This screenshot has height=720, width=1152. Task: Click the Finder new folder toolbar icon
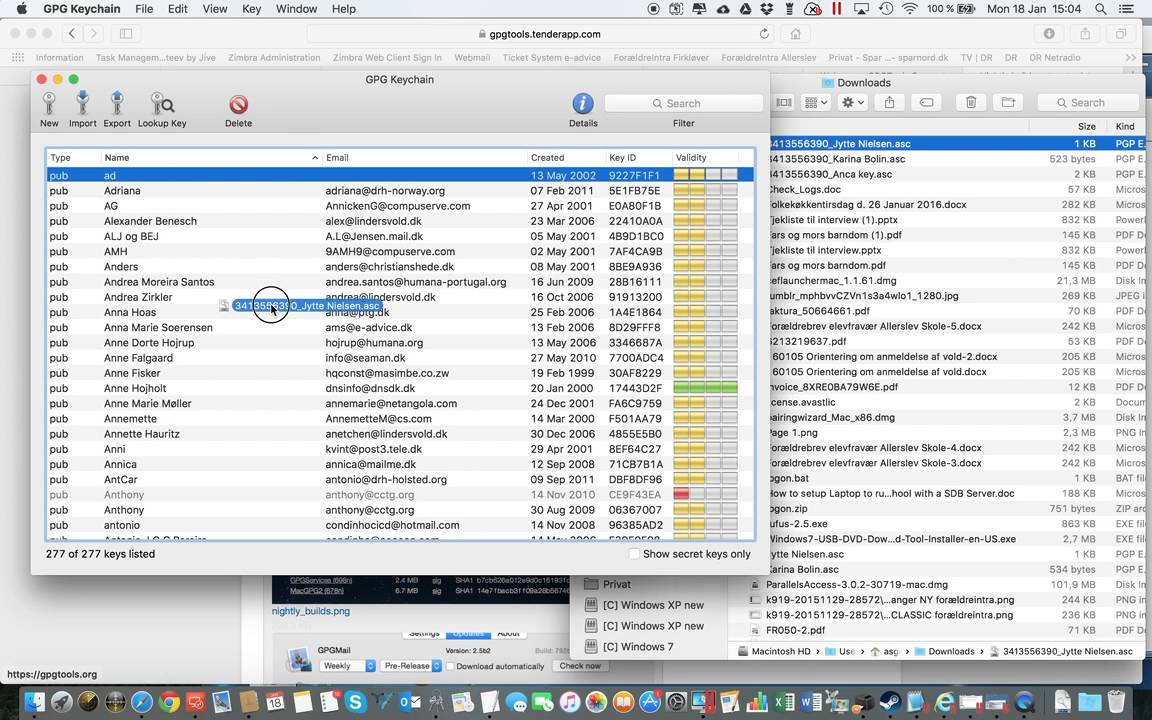click(1008, 103)
